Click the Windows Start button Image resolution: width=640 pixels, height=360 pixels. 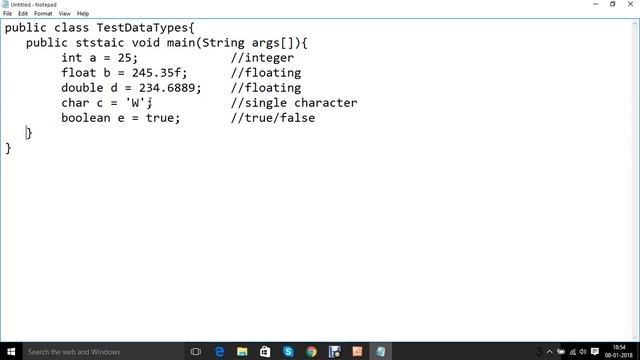tap(11, 351)
